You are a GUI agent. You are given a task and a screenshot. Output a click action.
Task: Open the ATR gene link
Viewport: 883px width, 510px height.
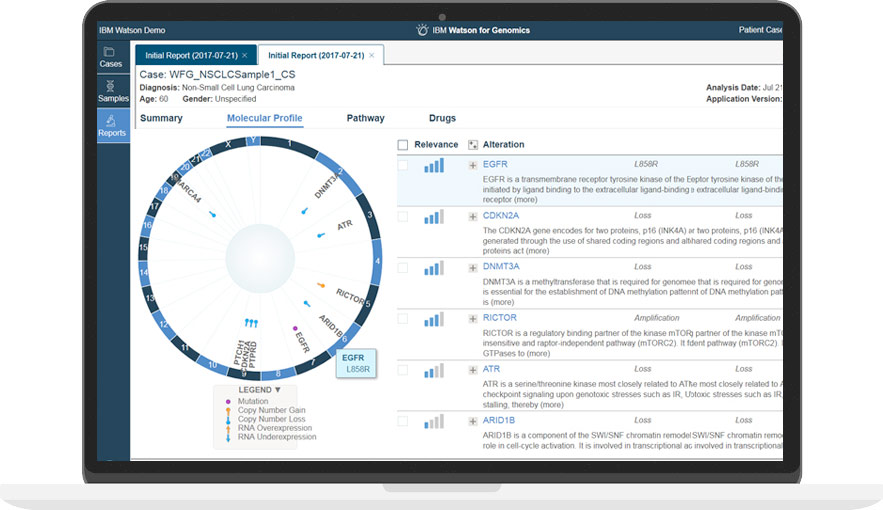point(491,369)
